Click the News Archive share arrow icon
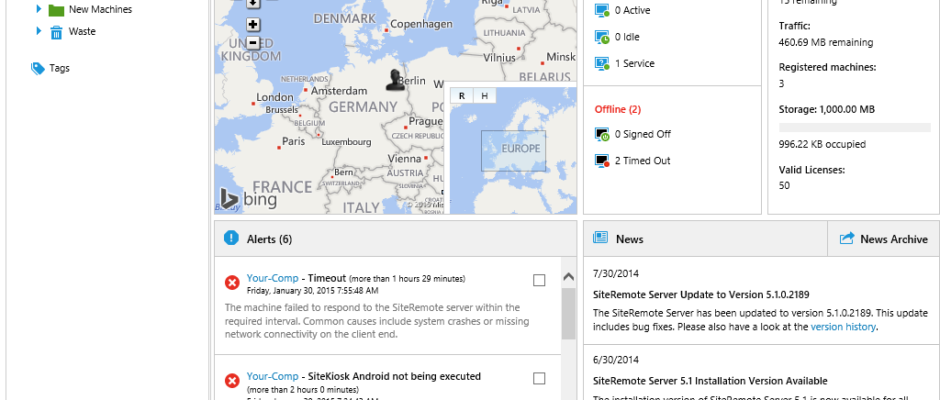This screenshot has width=940, height=400. (x=846, y=238)
